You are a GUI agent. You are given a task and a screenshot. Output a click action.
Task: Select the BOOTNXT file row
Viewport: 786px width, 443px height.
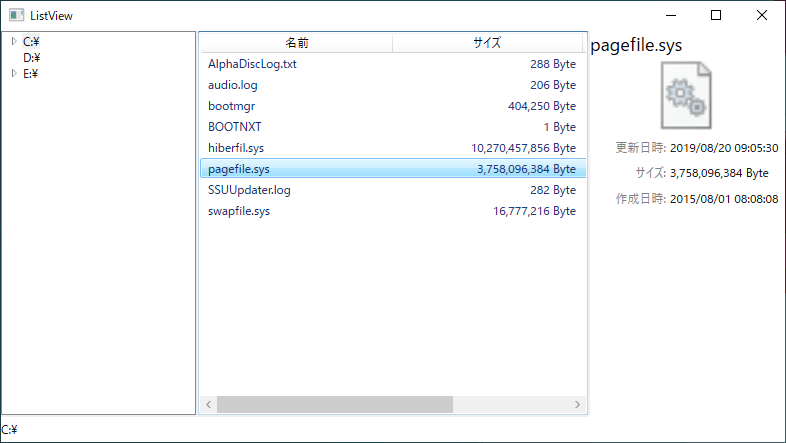(x=393, y=127)
